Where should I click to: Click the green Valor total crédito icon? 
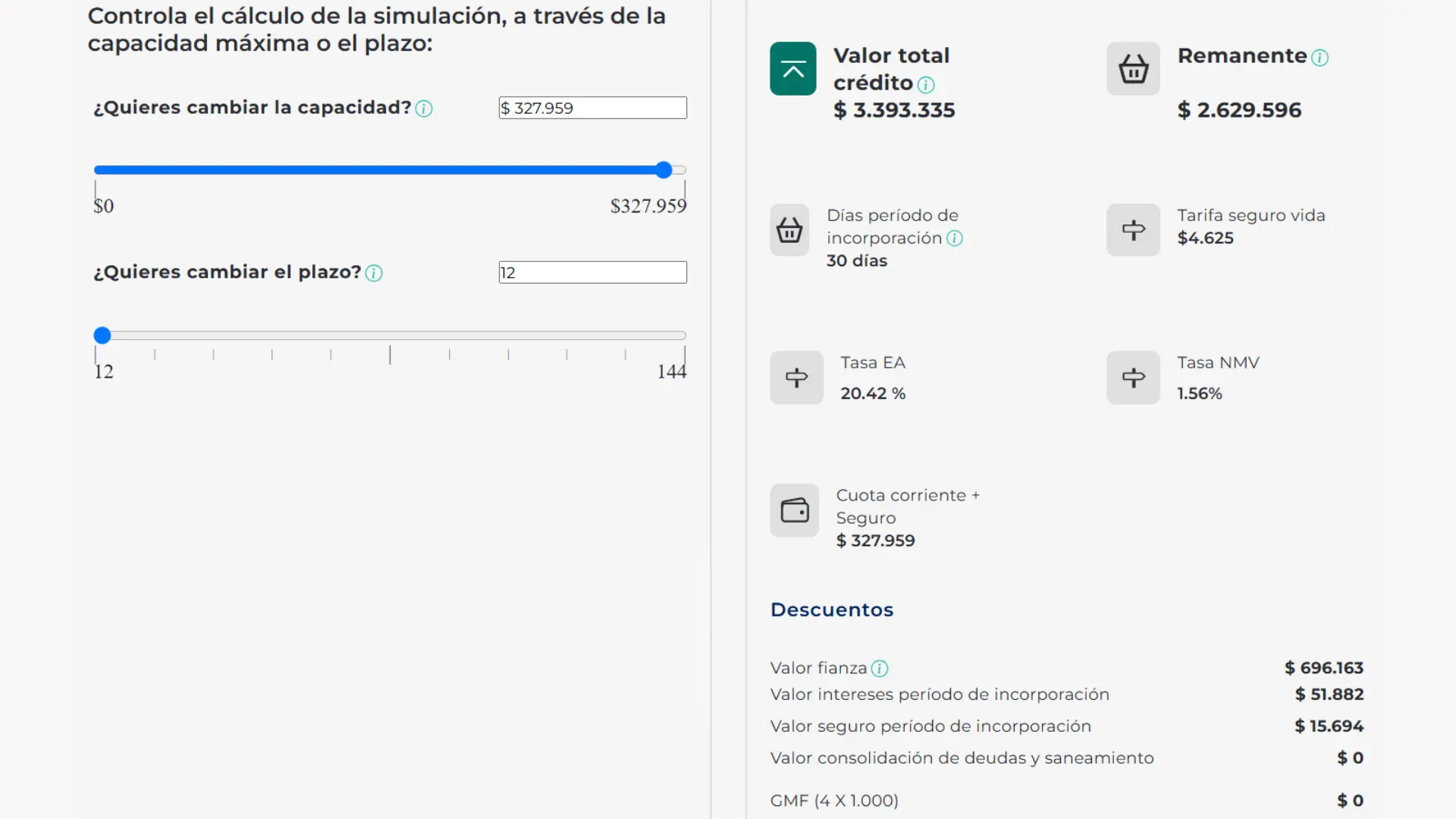click(x=792, y=69)
